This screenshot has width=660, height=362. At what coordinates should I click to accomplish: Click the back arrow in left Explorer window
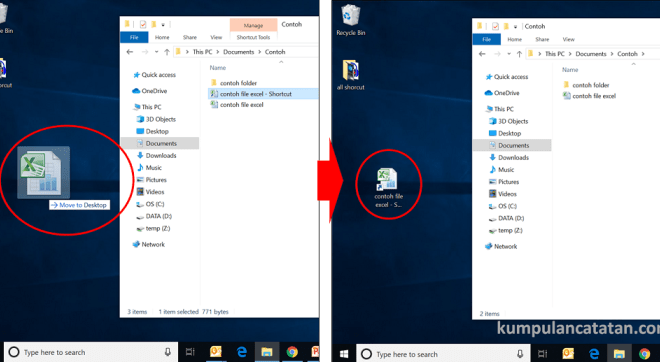pyautogui.click(x=130, y=52)
